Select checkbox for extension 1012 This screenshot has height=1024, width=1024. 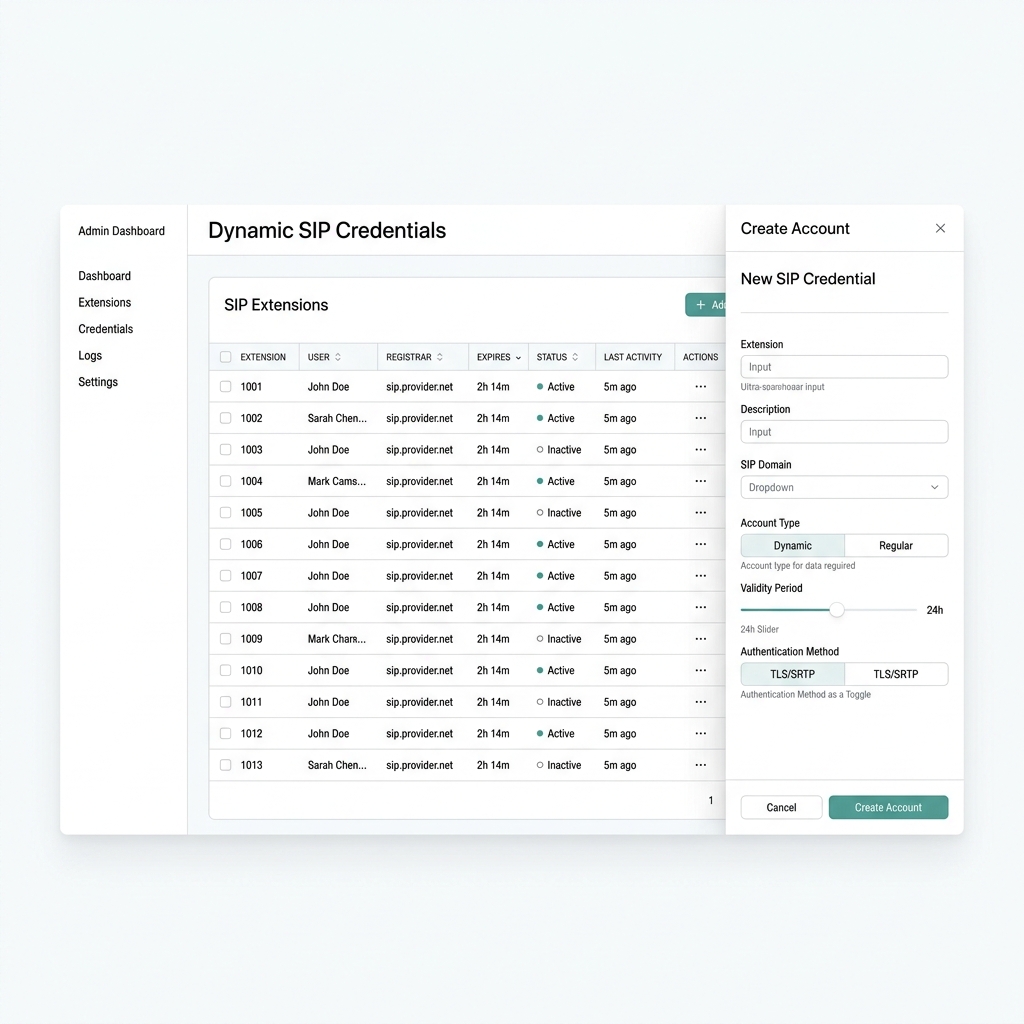[225, 733]
